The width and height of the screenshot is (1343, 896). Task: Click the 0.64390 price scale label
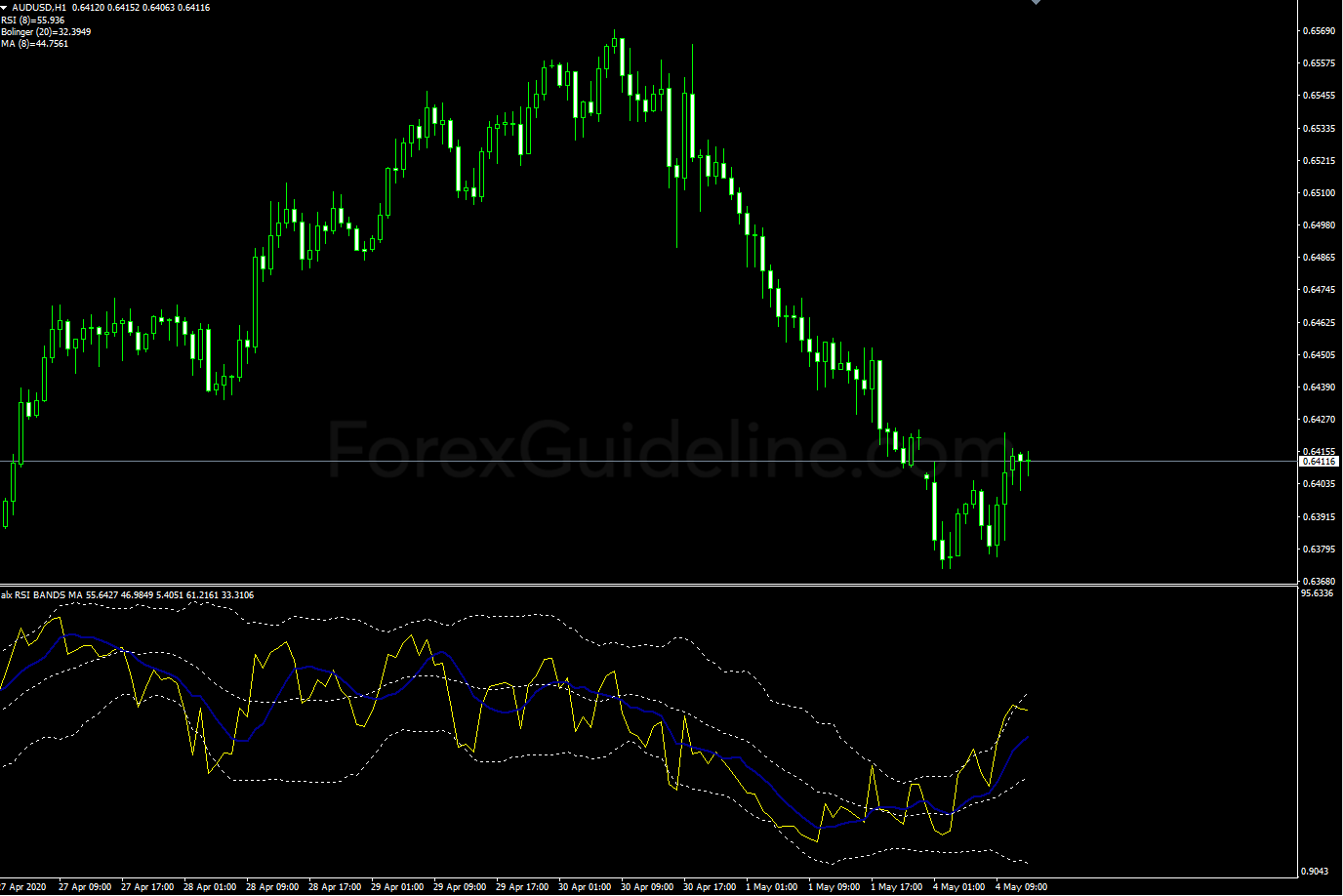[1319, 387]
